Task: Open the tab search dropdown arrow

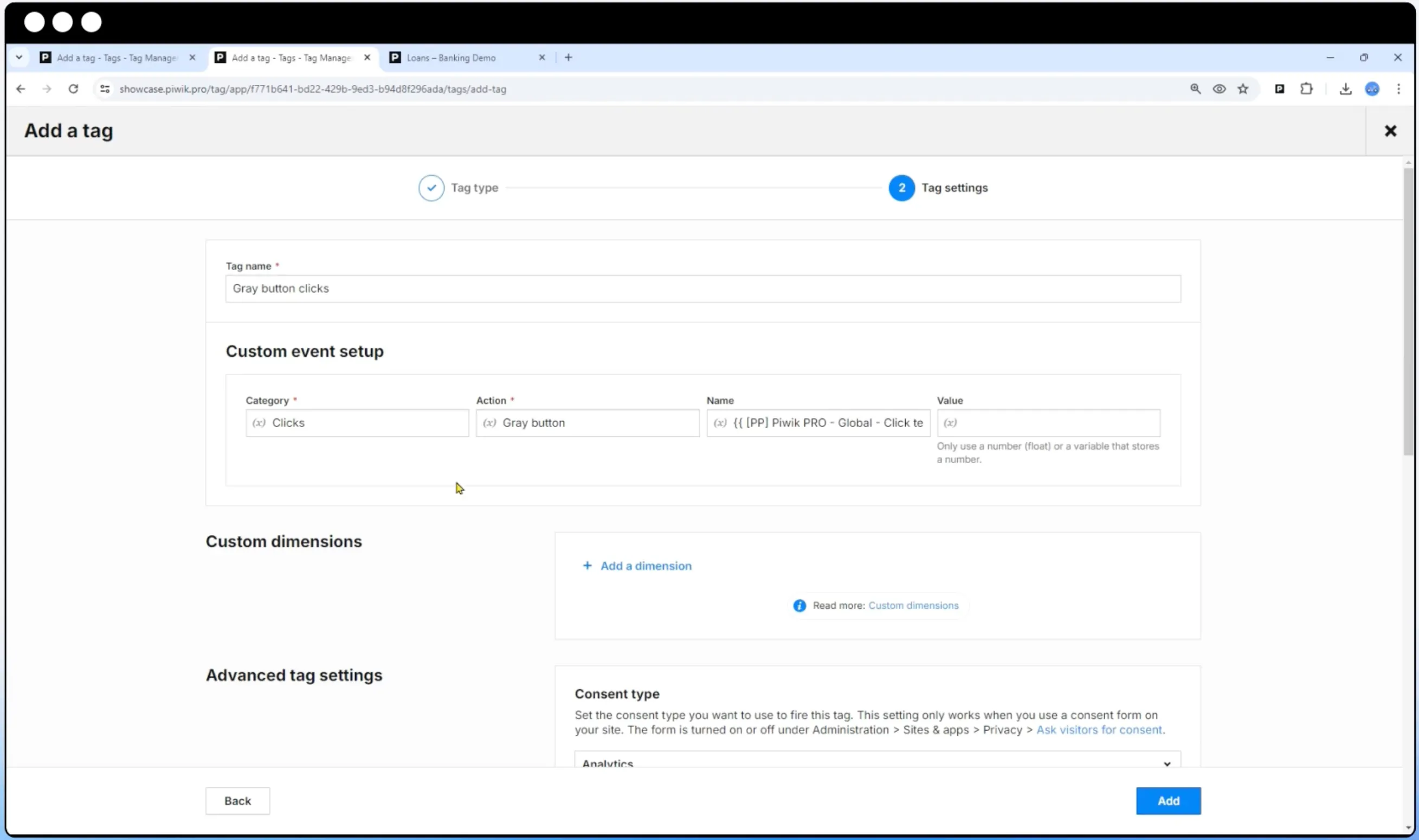Action: click(x=18, y=57)
